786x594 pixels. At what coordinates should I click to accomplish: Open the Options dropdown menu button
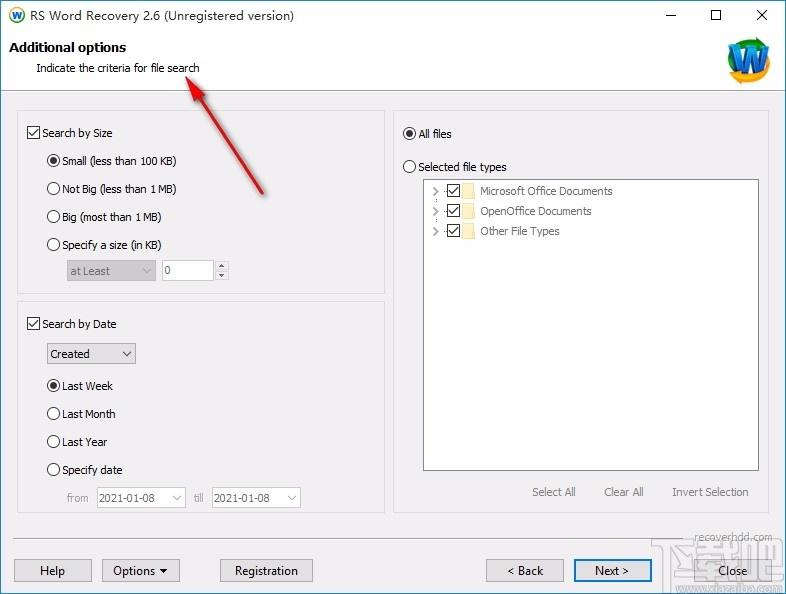[140, 571]
